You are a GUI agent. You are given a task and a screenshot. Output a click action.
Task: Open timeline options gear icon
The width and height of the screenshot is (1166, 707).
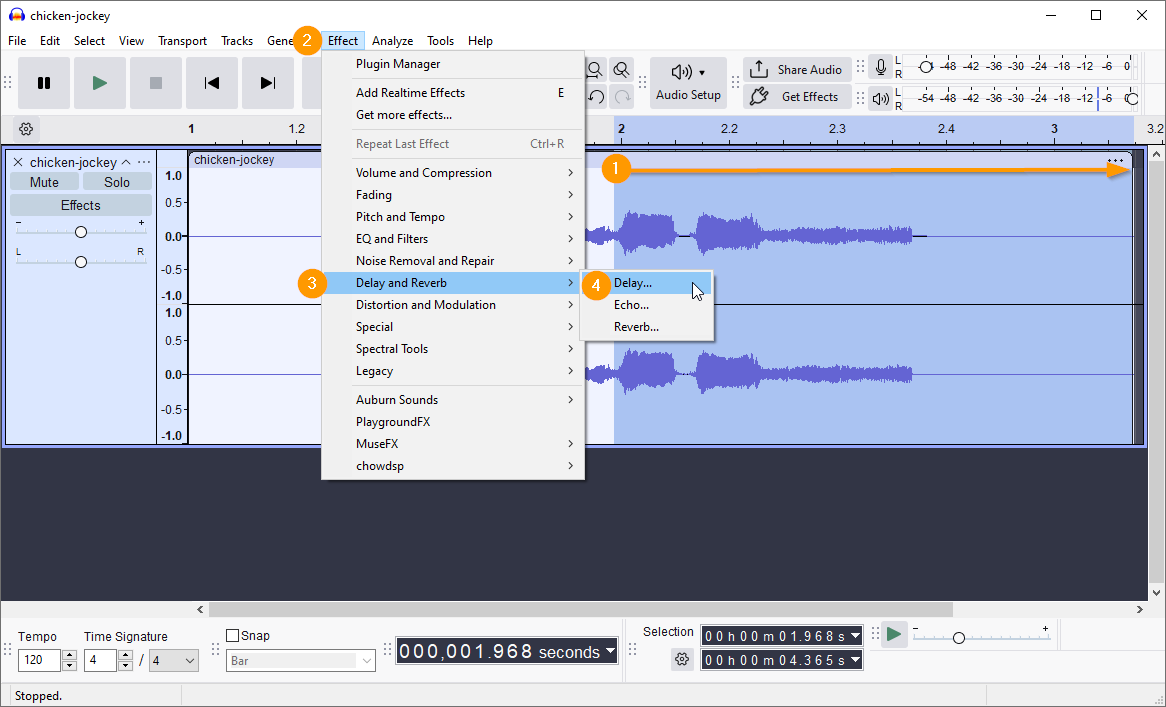[26, 129]
